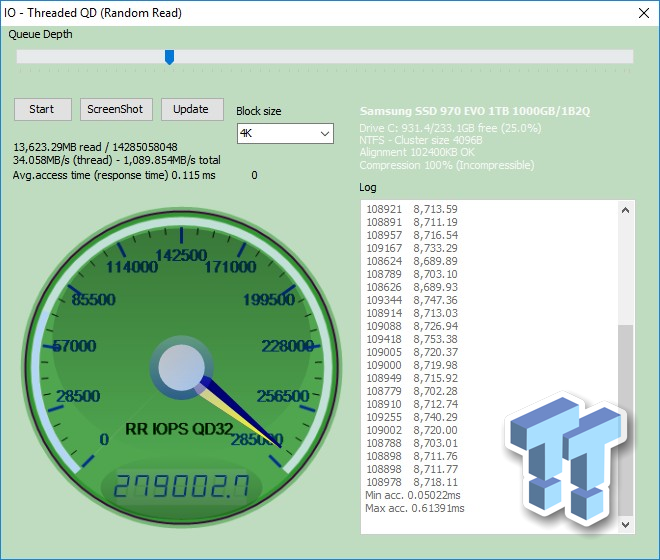
Task: Click the Start button
Action: click(43, 109)
